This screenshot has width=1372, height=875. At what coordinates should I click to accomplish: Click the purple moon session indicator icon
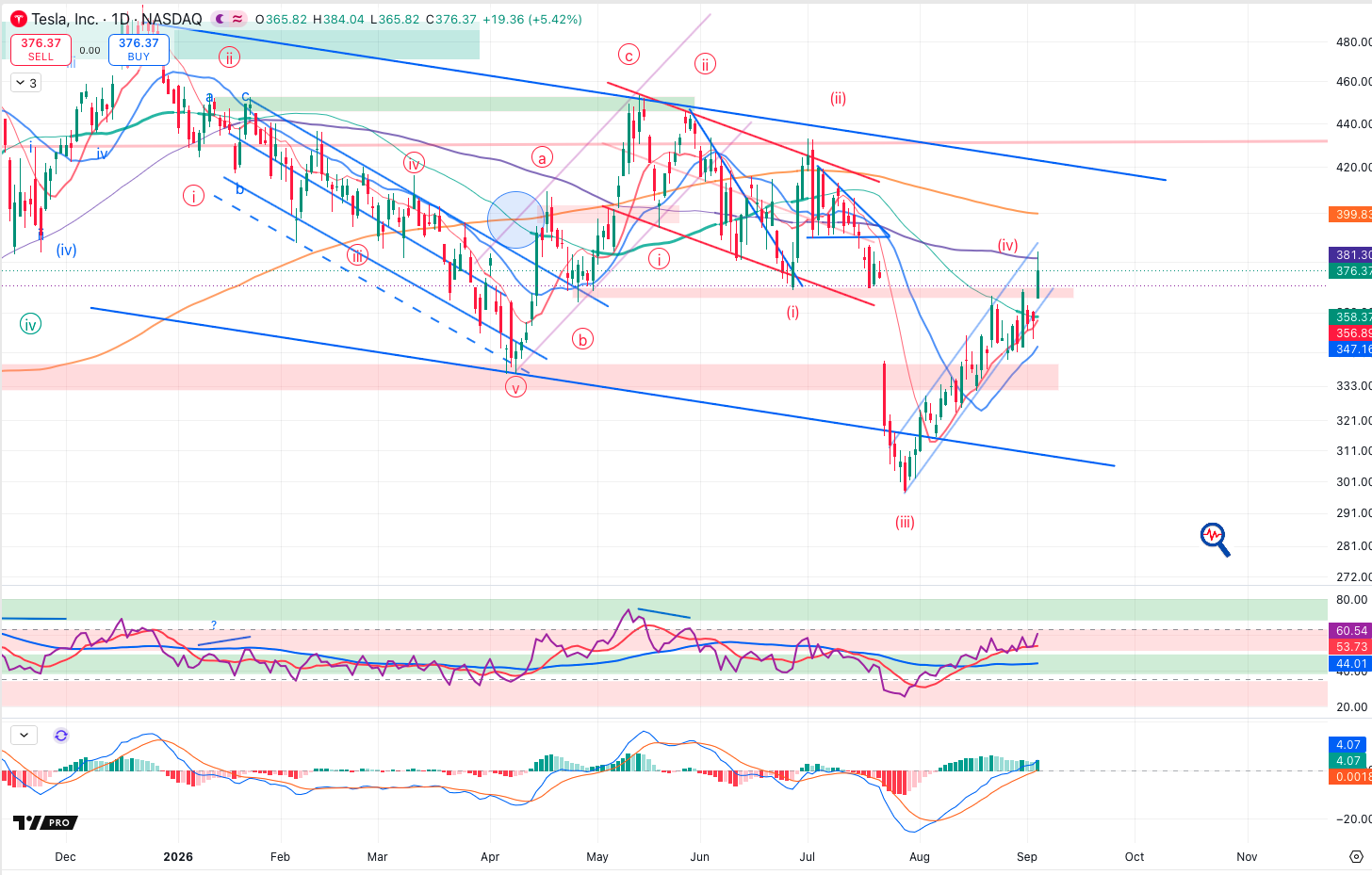pyautogui.click(x=220, y=19)
